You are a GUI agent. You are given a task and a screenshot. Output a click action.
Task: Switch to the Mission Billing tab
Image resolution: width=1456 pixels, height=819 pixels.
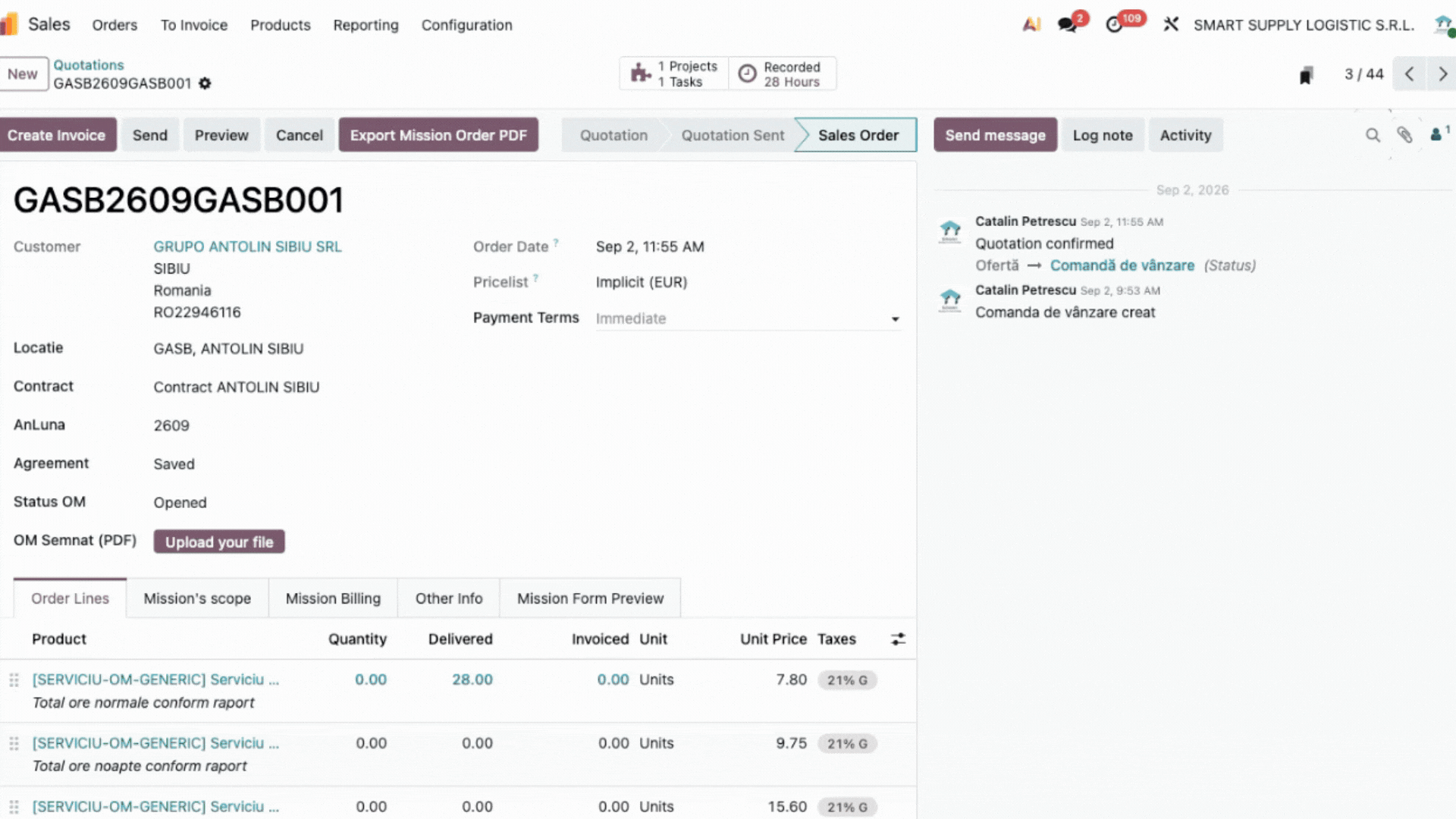click(x=333, y=598)
